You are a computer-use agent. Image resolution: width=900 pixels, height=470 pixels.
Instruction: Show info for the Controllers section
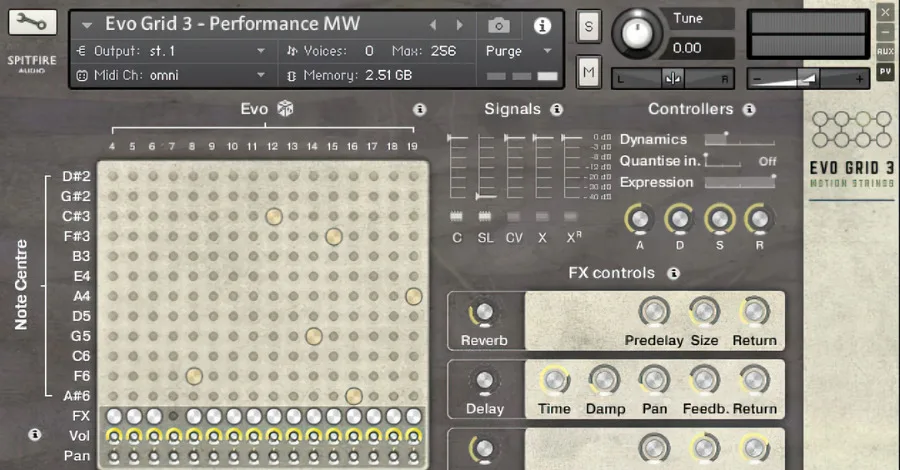click(749, 109)
